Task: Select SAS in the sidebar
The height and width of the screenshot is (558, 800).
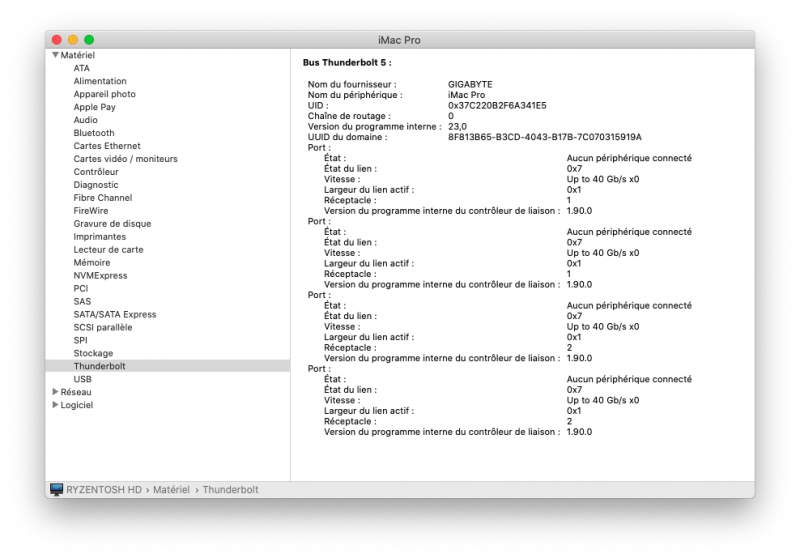Action: [x=82, y=301]
